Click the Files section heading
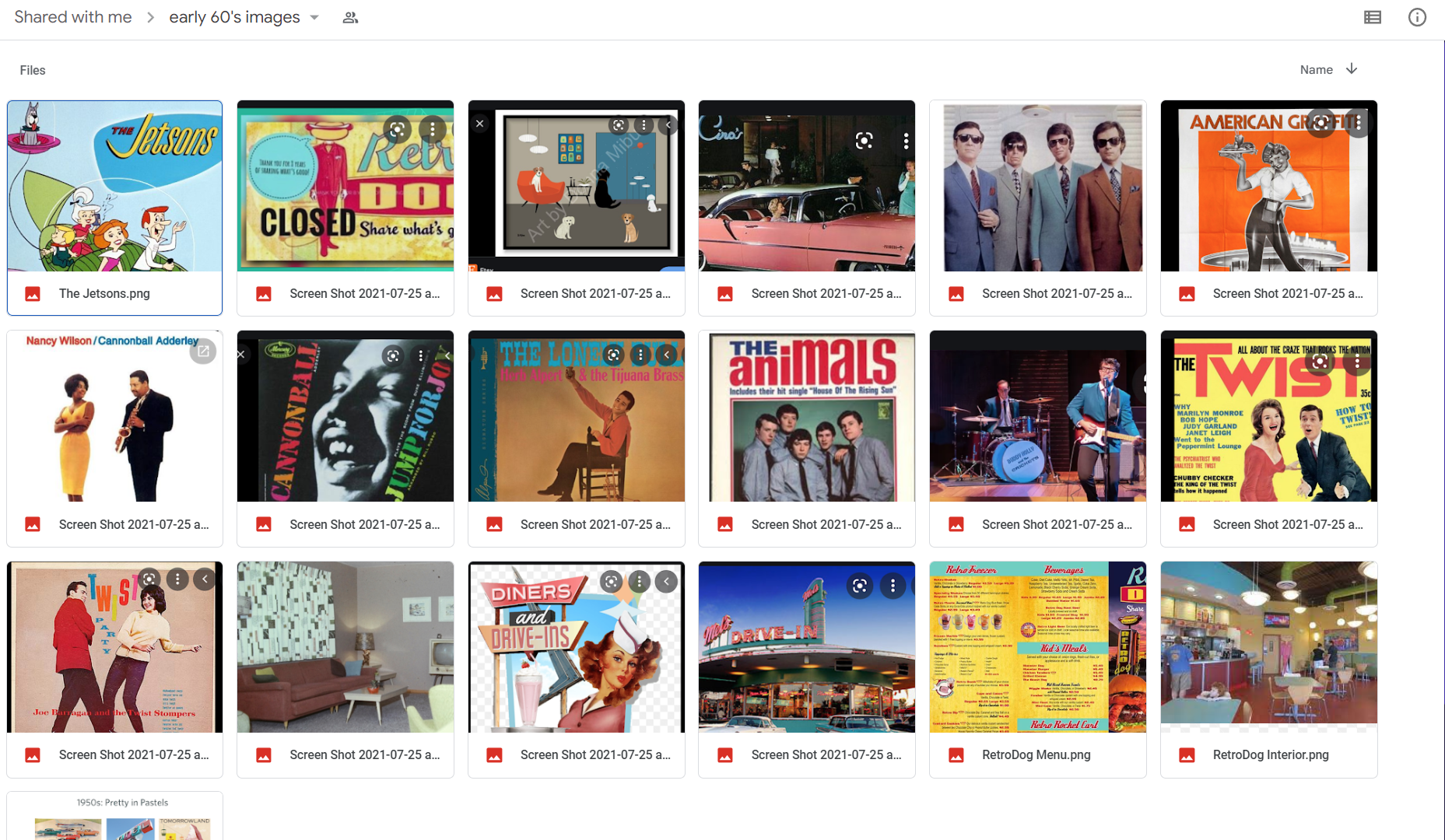 click(x=33, y=70)
